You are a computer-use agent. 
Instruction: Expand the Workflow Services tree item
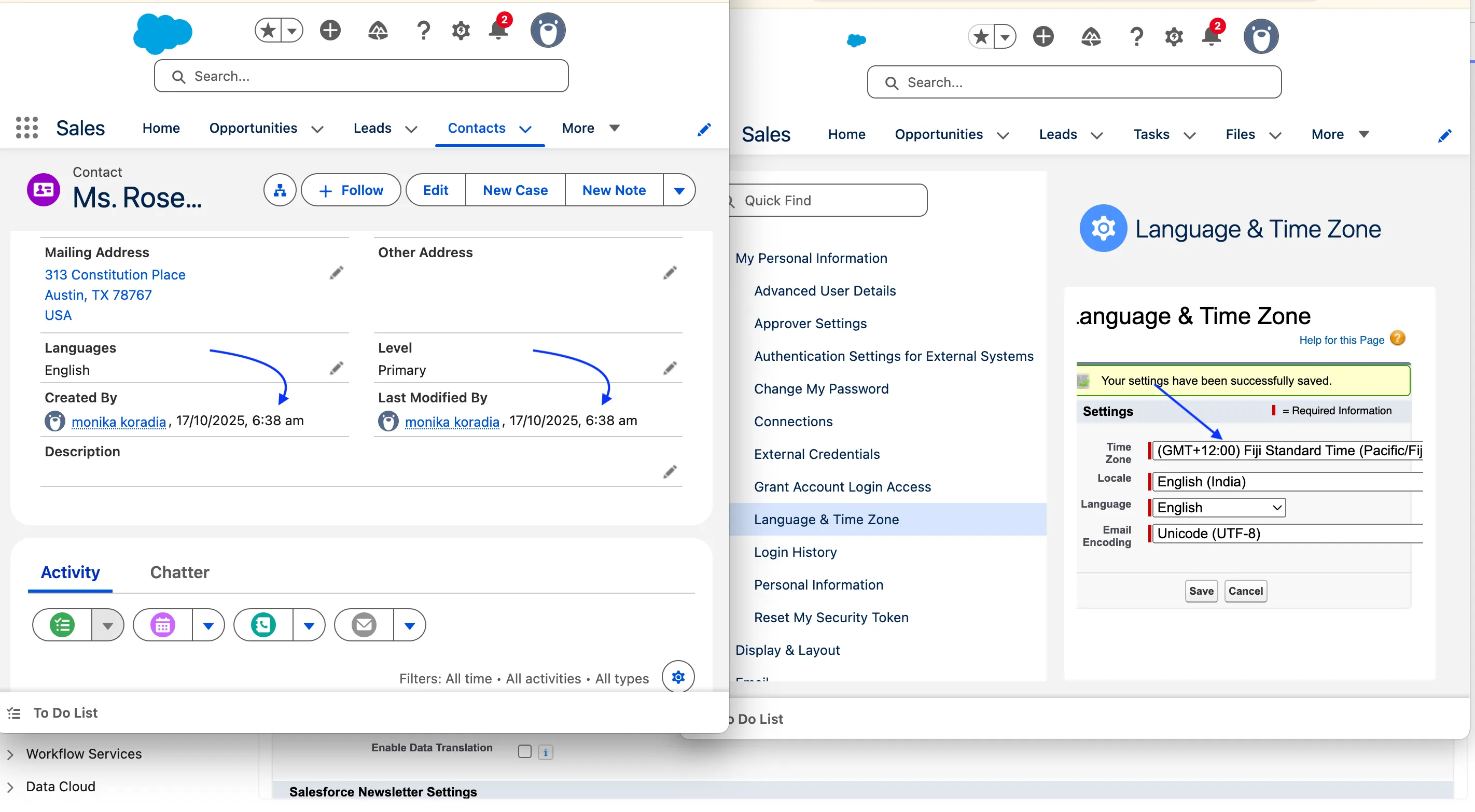pyautogui.click(x=10, y=754)
